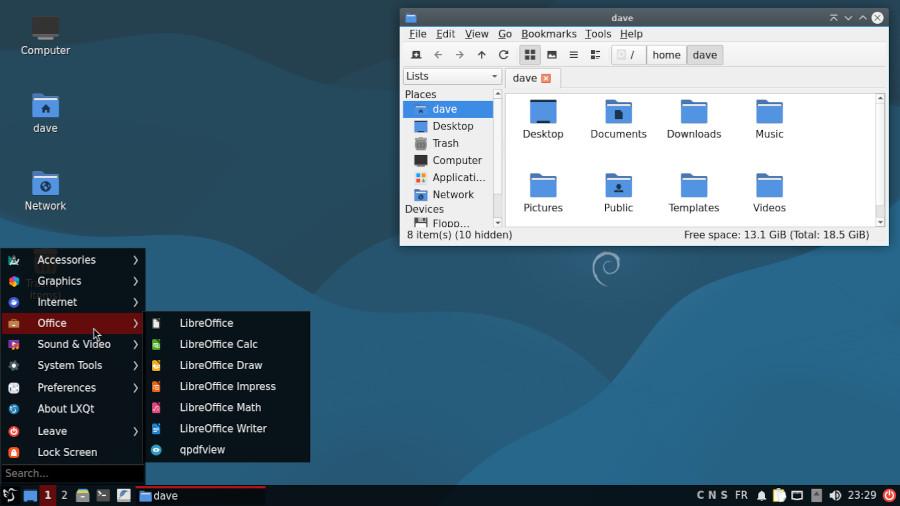This screenshot has width=900, height=506.
Task: Select dave in Places sidebar
Action: tap(448, 109)
